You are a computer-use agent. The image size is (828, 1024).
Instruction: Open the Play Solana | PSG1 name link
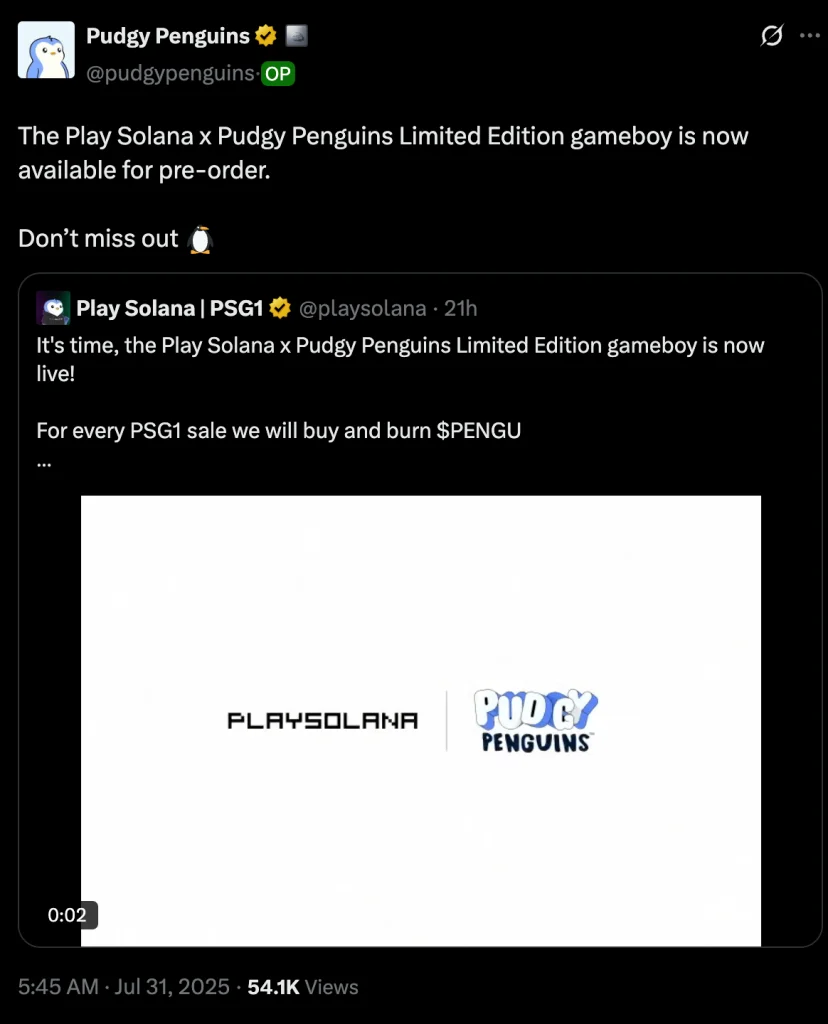pos(170,308)
